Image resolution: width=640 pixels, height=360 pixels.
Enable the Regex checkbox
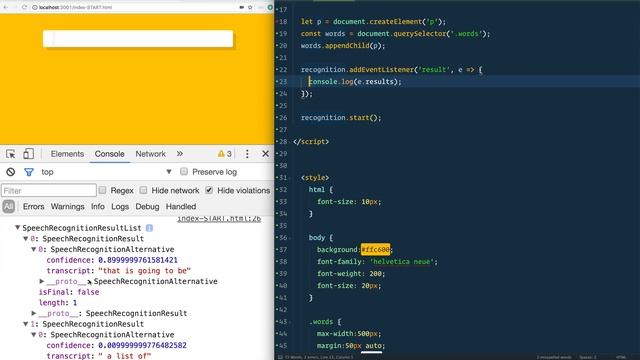point(102,190)
